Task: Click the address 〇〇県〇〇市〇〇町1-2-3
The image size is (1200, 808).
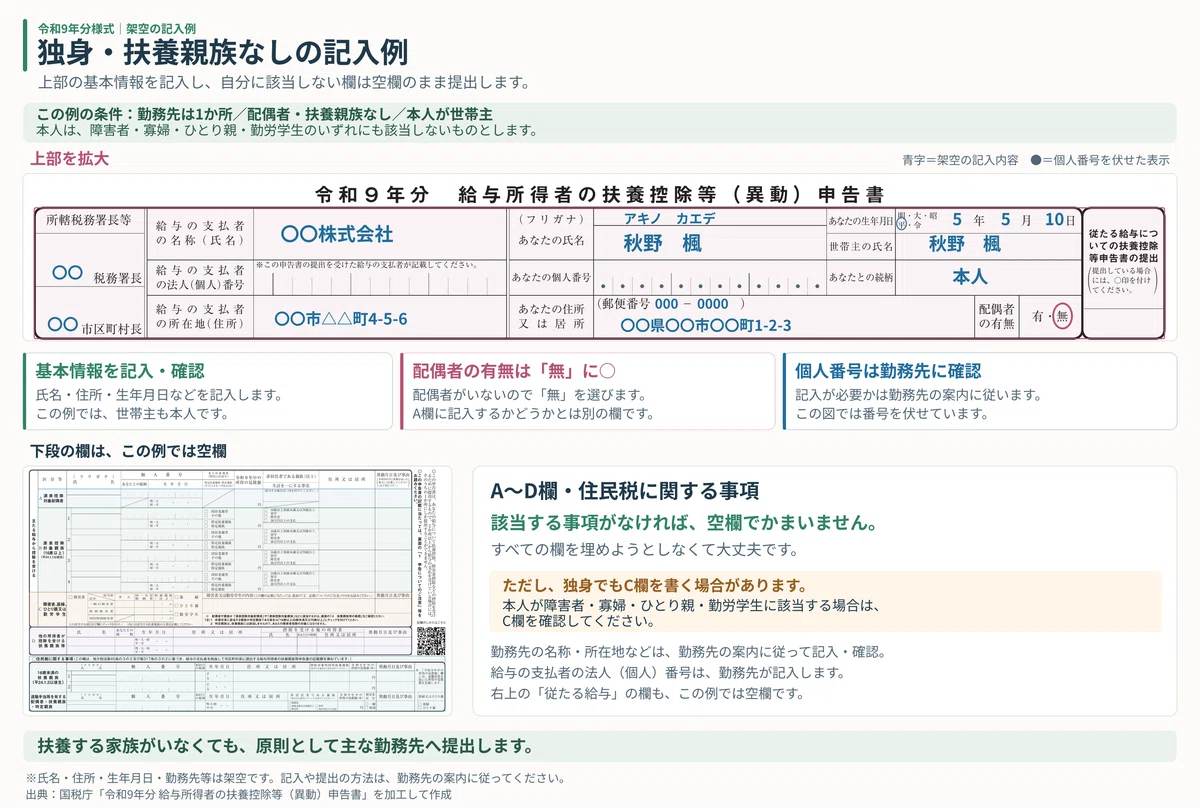Action: (x=705, y=325)
